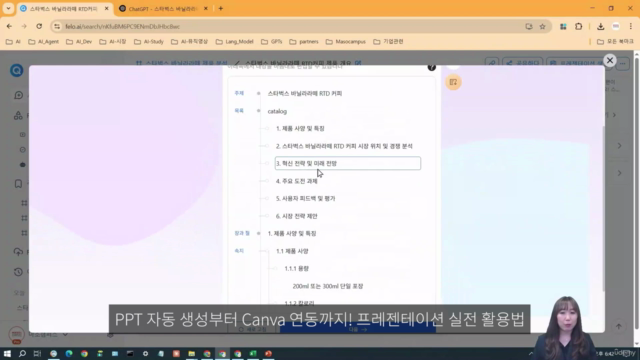Open the GPTs bookmarks folder
The height and width of the screenshot is (360, 640).
coord(271,42)
